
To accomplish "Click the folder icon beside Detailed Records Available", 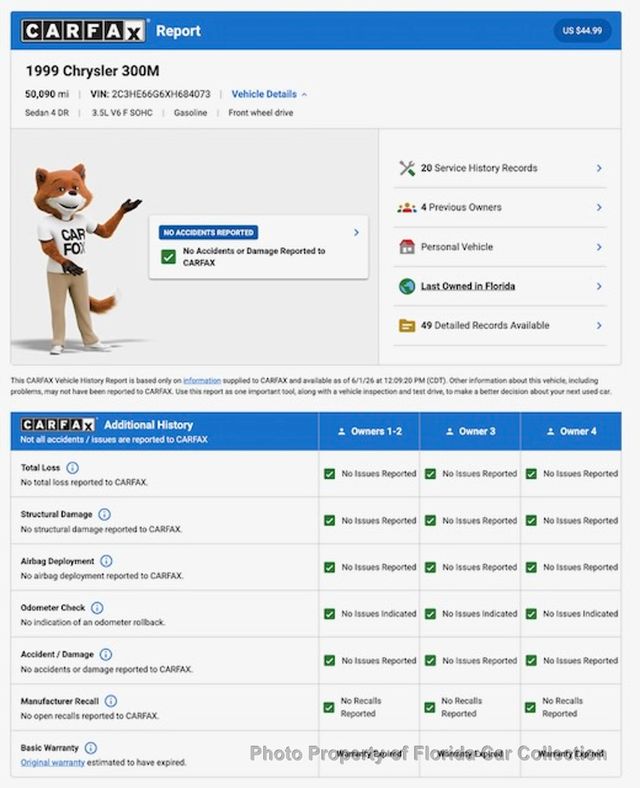I will pyautogui.click(x=406, y=326).
